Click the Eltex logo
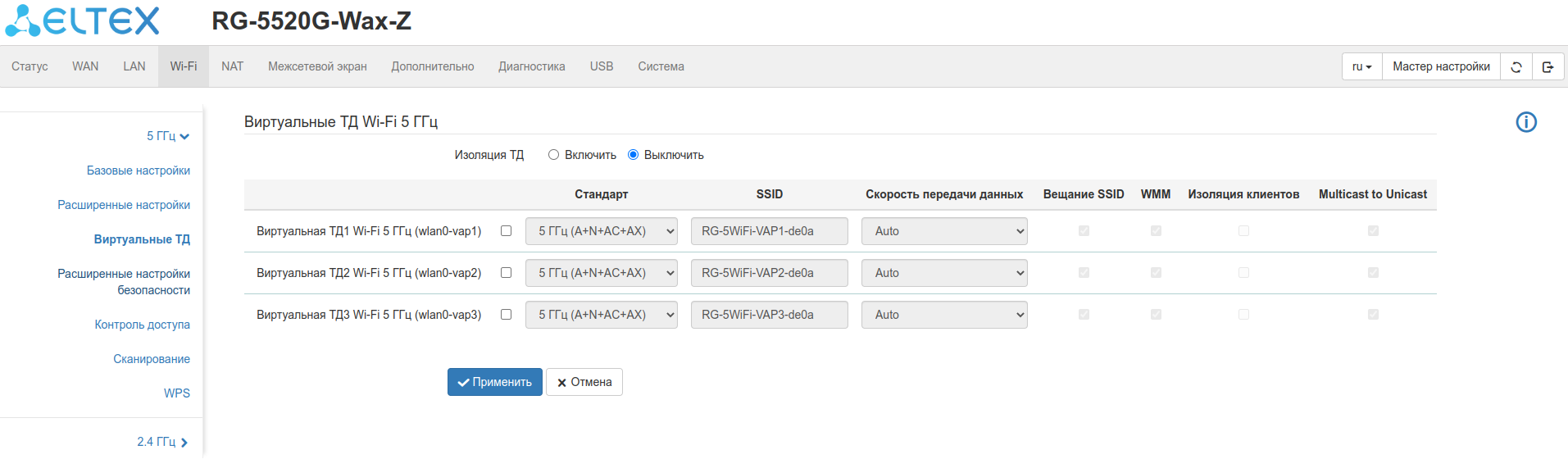The image size is (1568, 459). [83, 21]
